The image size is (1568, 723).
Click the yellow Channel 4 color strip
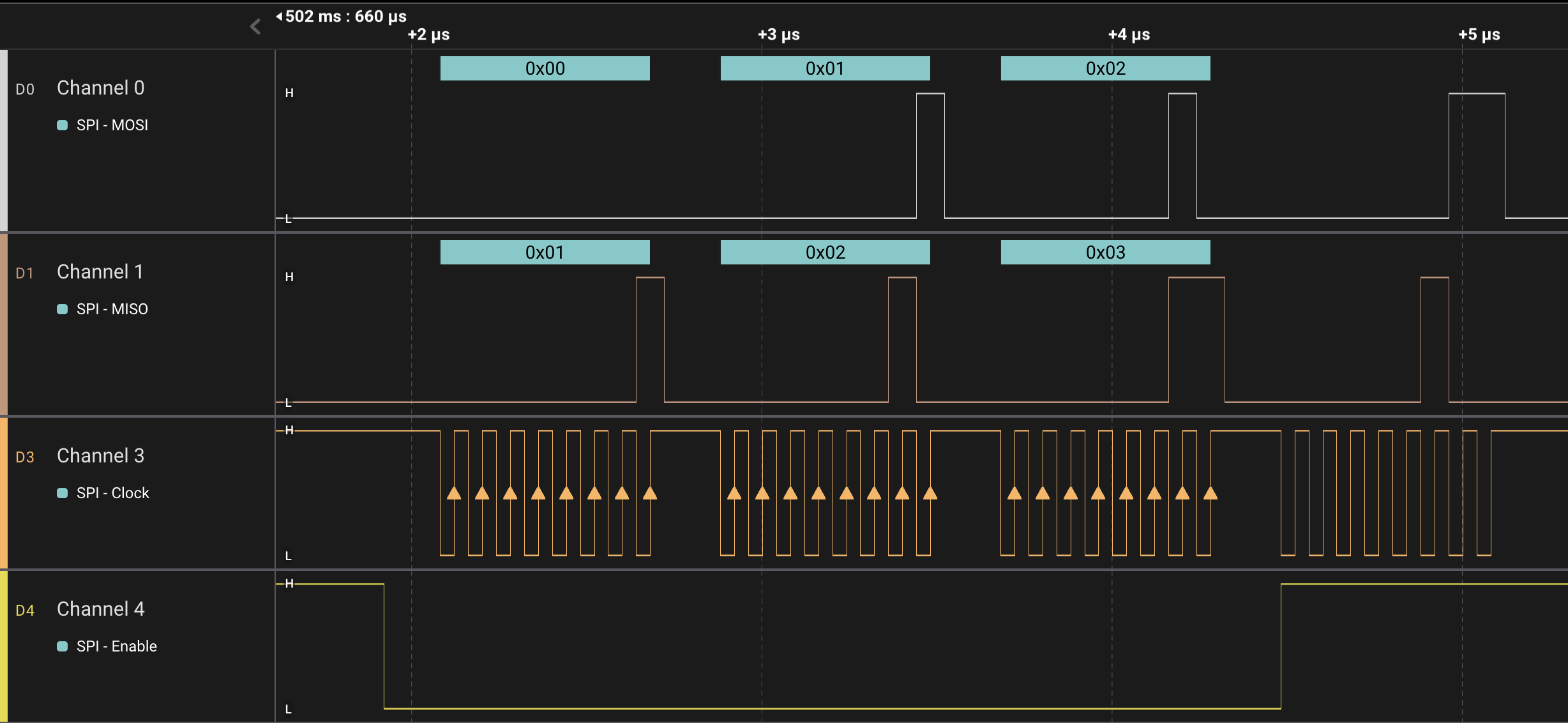pyautogui.click(x=4, y=646)
